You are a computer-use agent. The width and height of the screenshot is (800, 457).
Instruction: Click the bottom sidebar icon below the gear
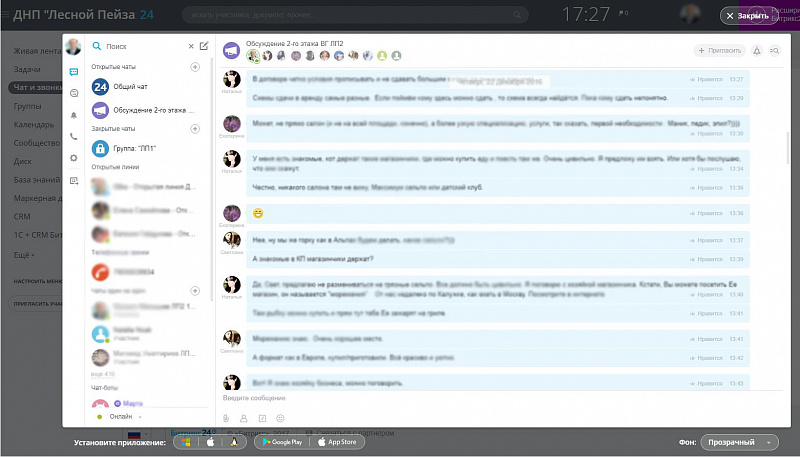click(x=74, y=181)
